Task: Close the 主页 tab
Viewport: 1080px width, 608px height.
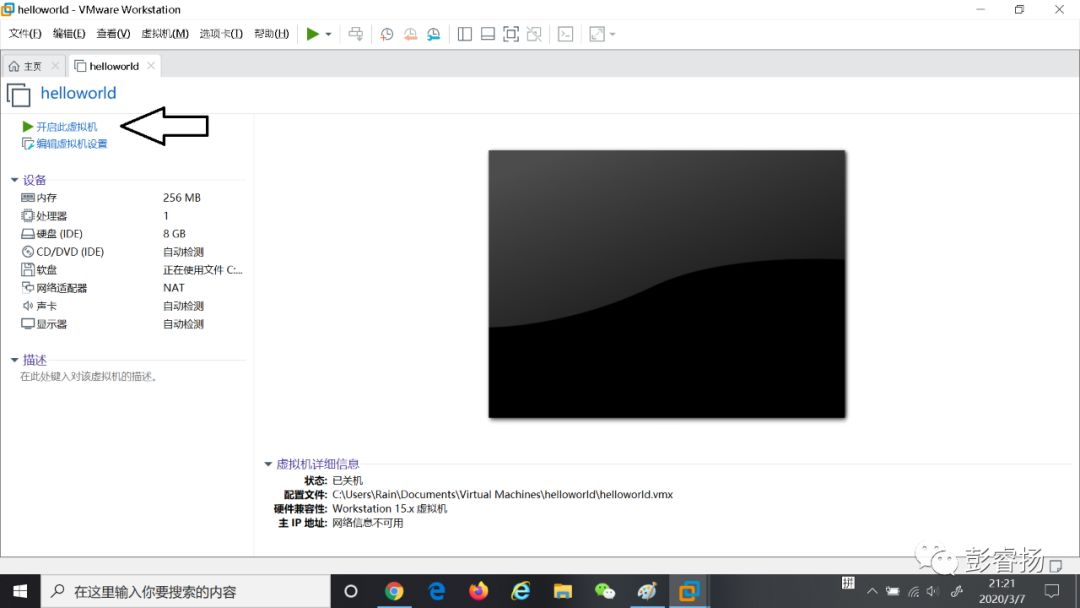Action: coord(55,65)
